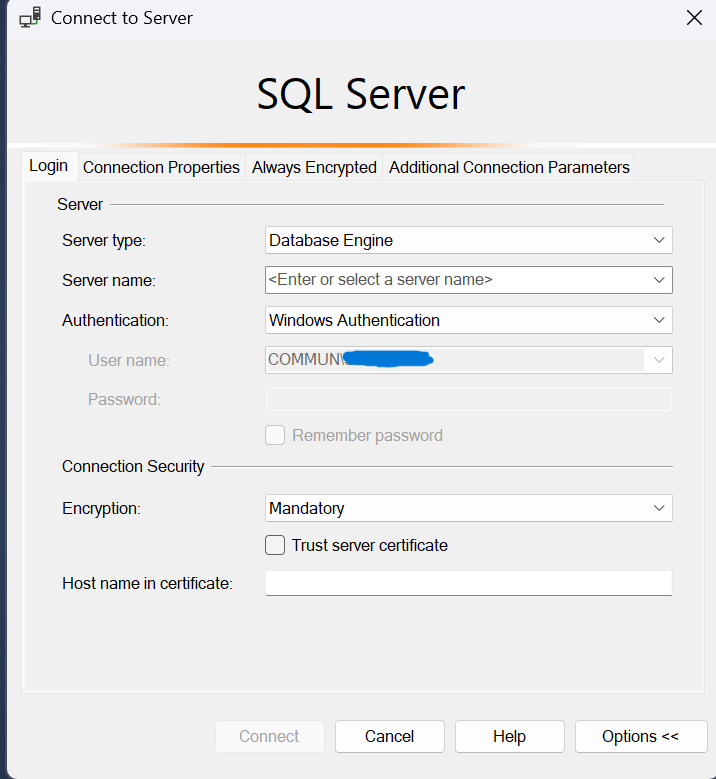Select the Login tab
Viewport: 716px width, 779px height.
pyautogui.click(x=48, y=166)
